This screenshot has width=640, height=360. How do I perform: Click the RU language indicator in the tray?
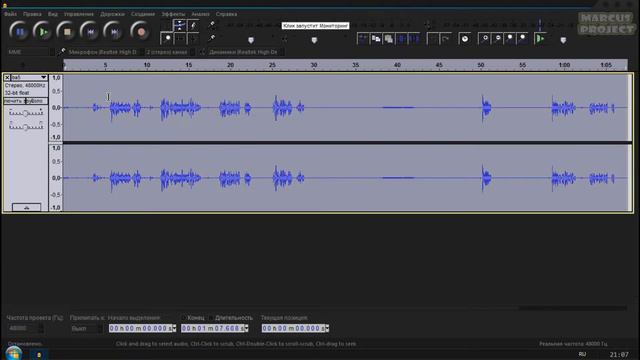coord(582,354)
